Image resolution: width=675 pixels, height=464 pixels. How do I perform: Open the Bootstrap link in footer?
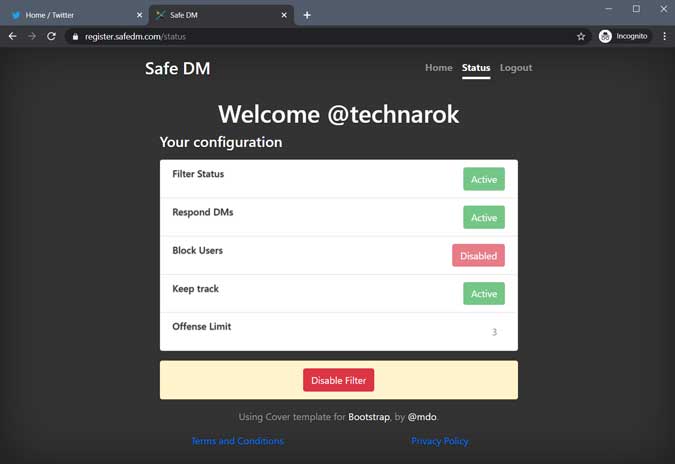369,417
